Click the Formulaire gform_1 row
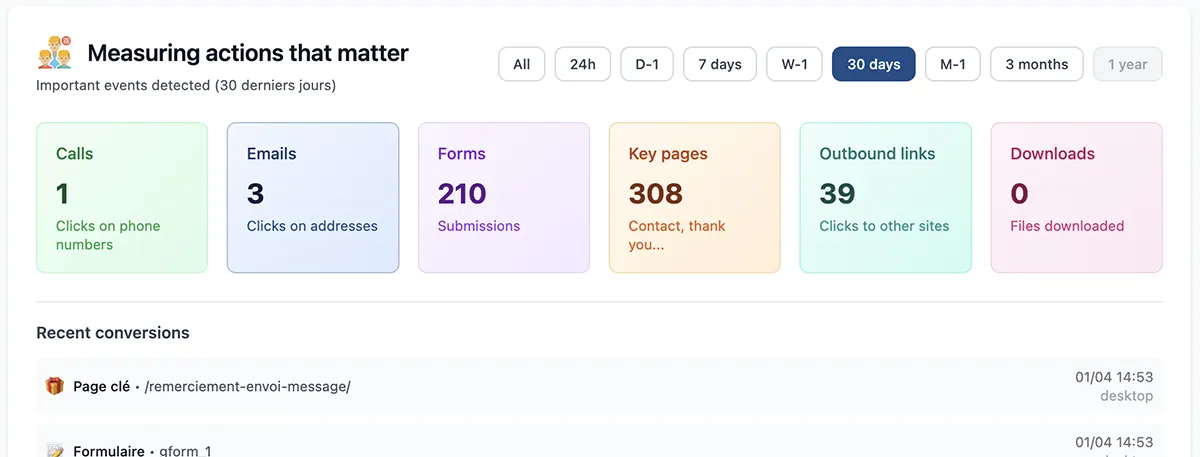This screenshot has height=457, width=1200. tap(599, 441)
